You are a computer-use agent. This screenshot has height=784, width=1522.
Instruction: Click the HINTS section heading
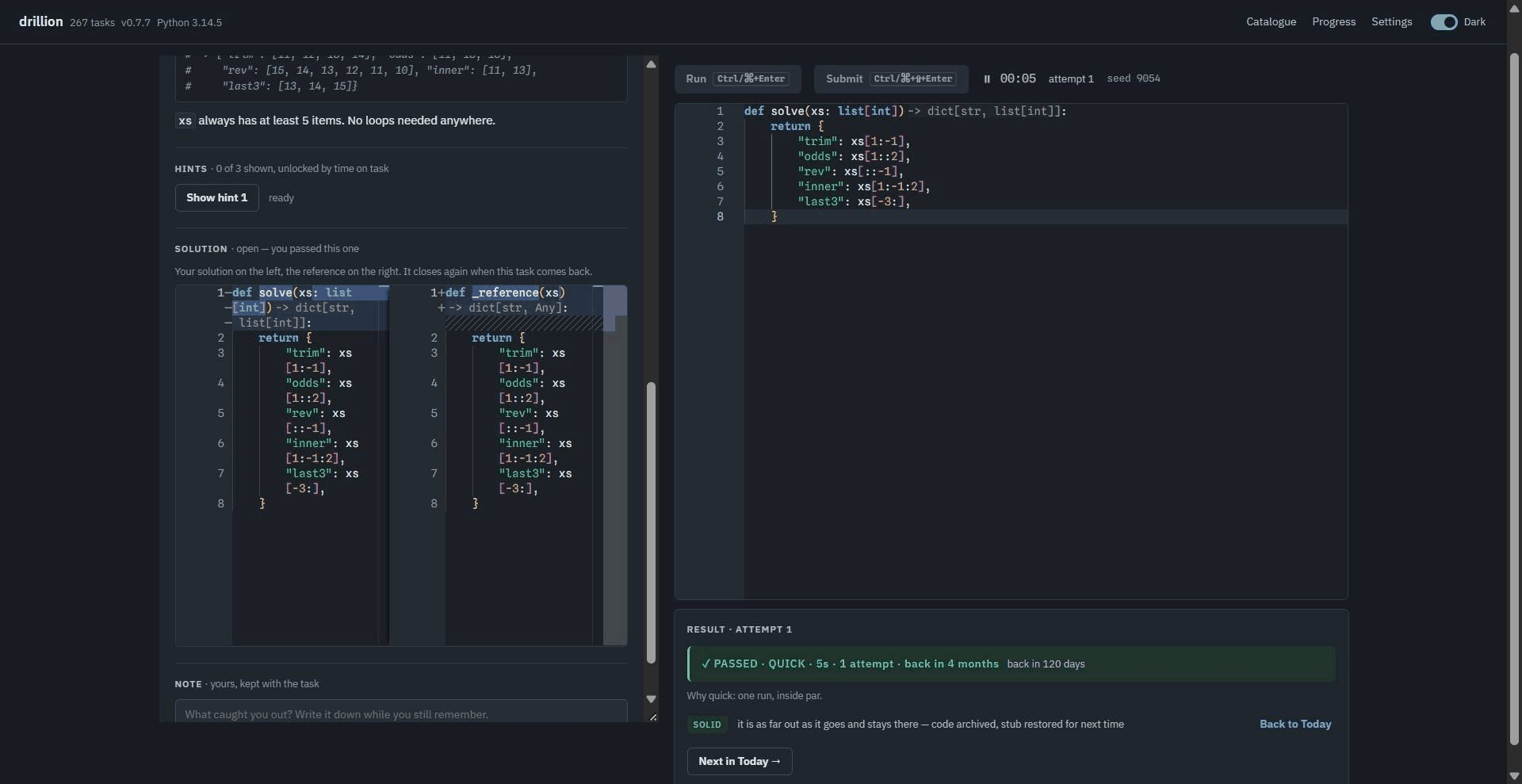(x=191, y=169)
